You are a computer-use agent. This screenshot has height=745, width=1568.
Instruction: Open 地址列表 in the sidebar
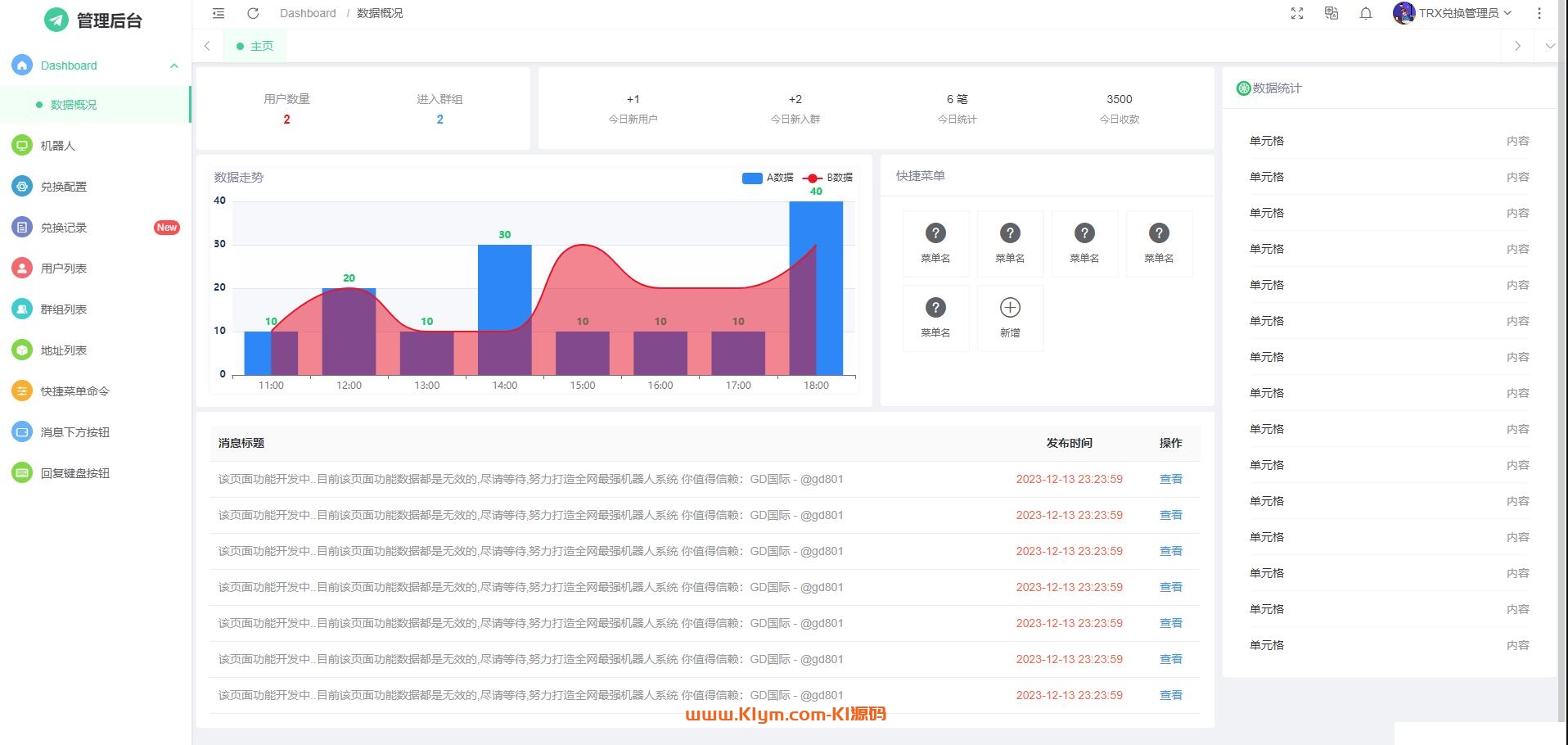[64, 350]
